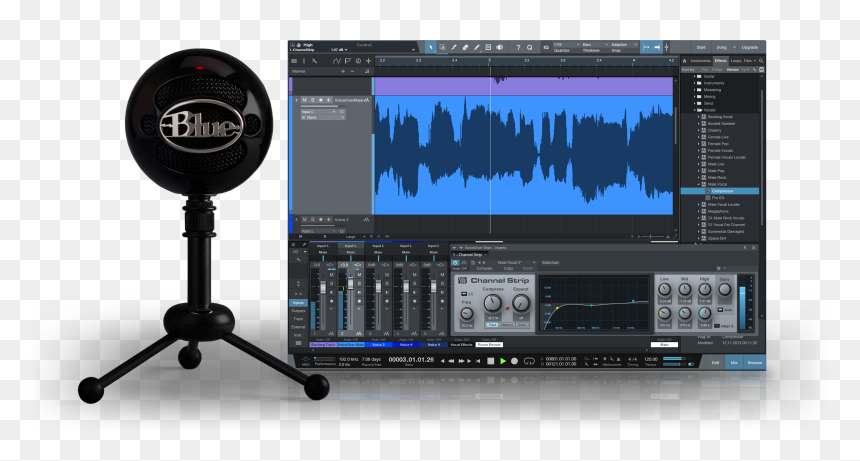The image size is (860, 461).
Task: Select the Listen (speaker) tool
Action: [500, 47]
